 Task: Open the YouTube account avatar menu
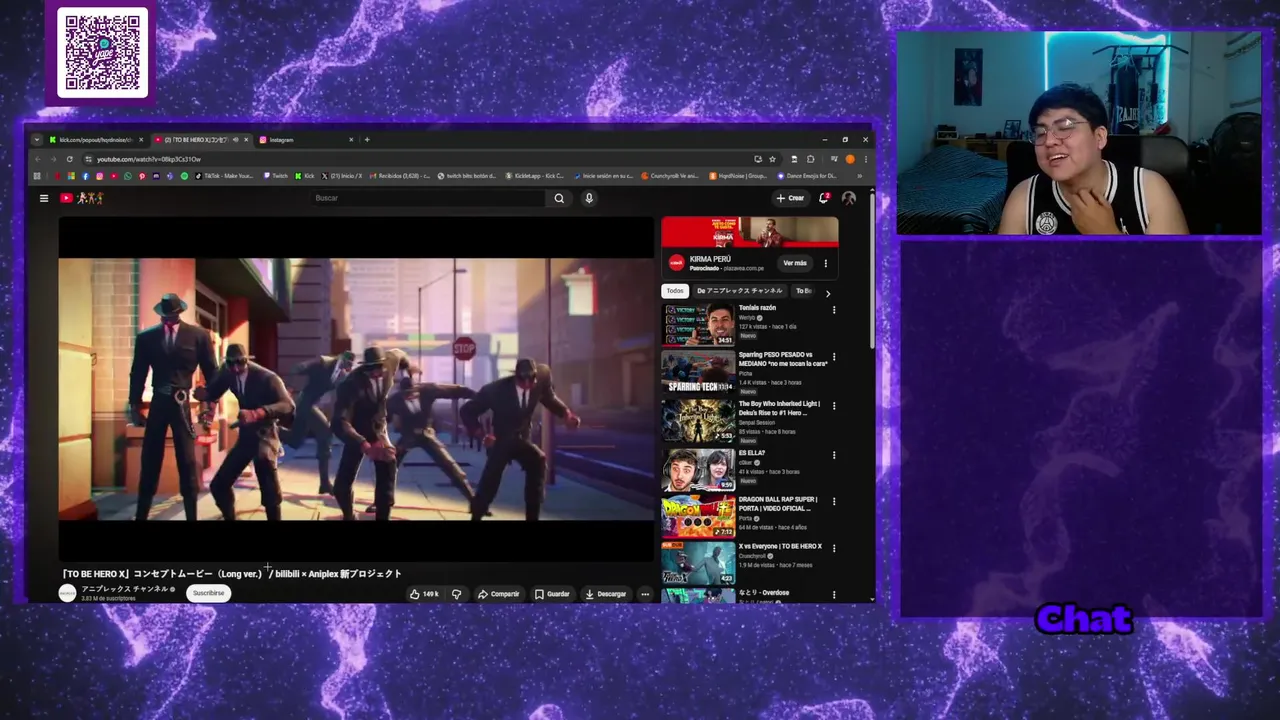tap(849, 198)
